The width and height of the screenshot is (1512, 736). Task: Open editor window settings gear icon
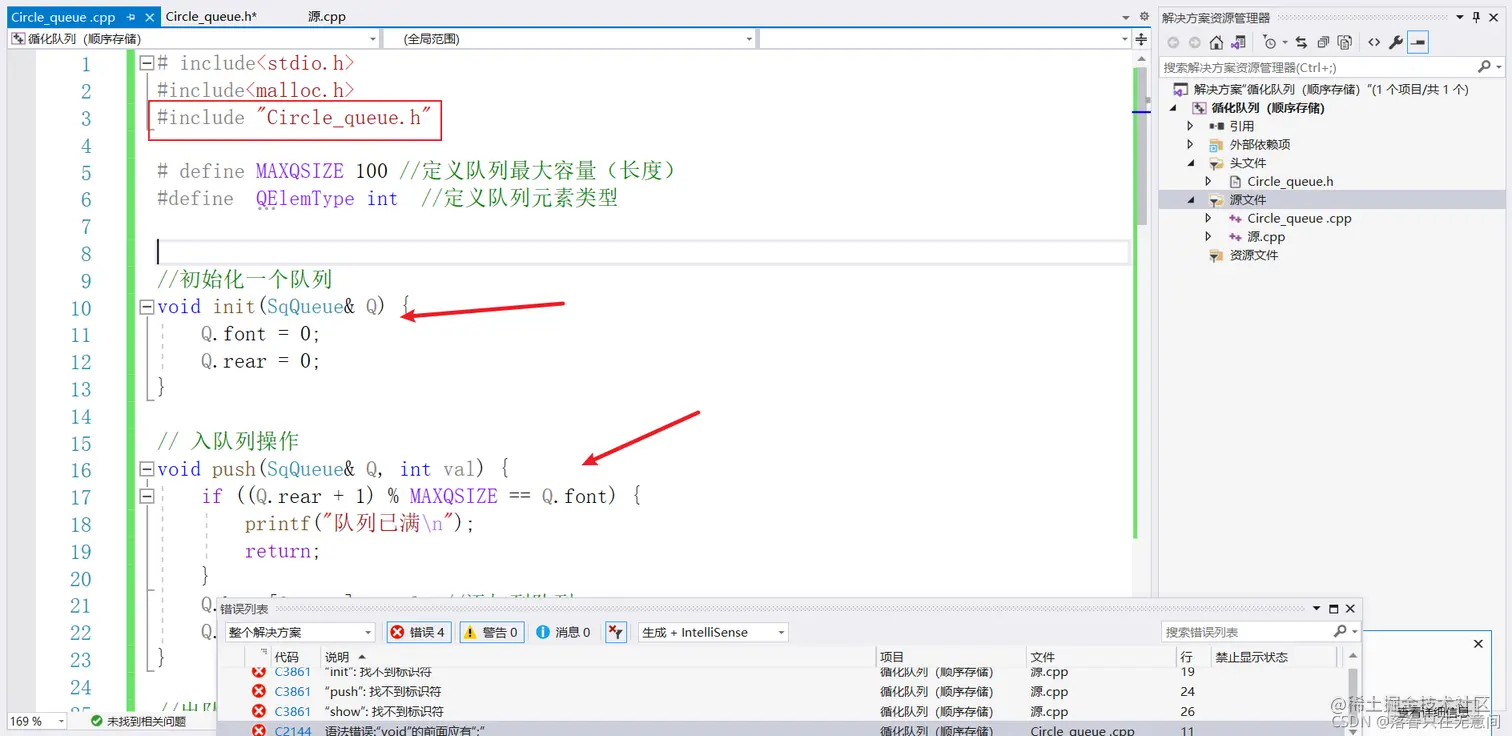pos(1144,17)
